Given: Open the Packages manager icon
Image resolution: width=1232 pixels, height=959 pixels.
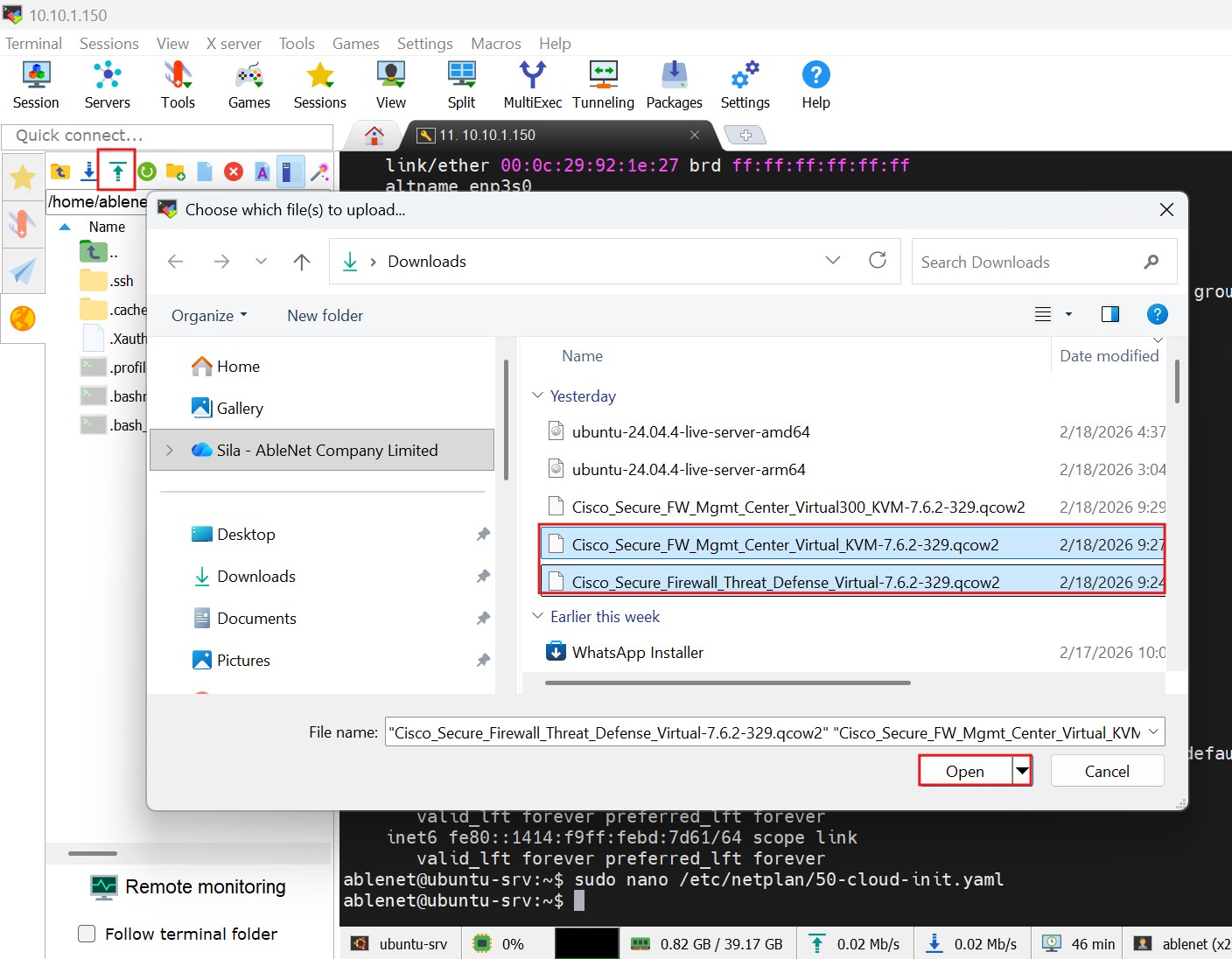Looking at the screenshot, I should [x=674, y=85].
